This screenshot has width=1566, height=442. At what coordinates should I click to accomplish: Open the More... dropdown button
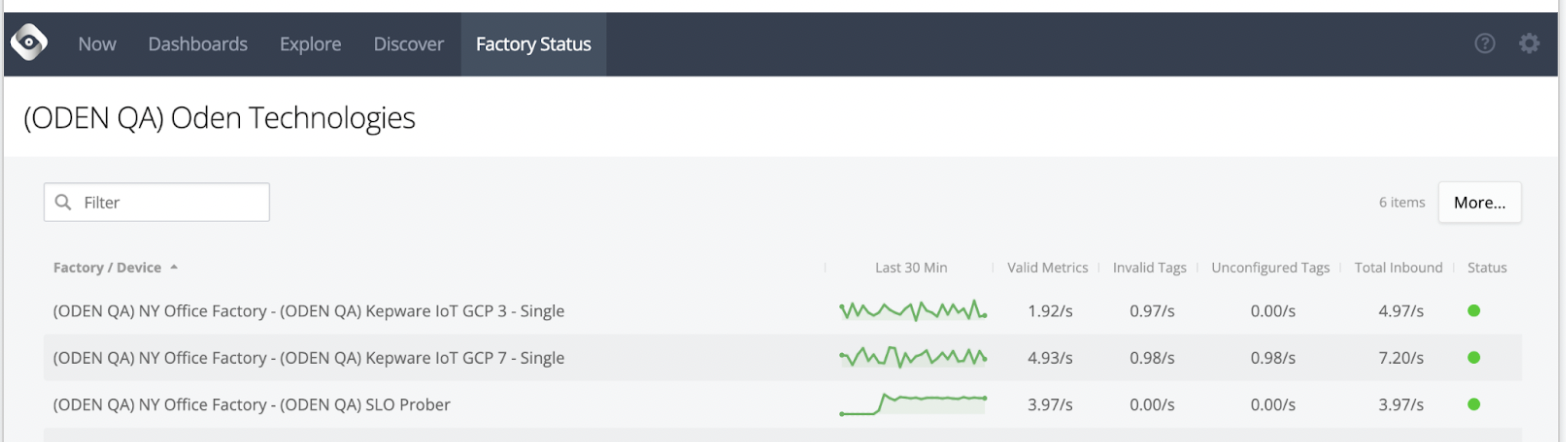point(1479,202)
